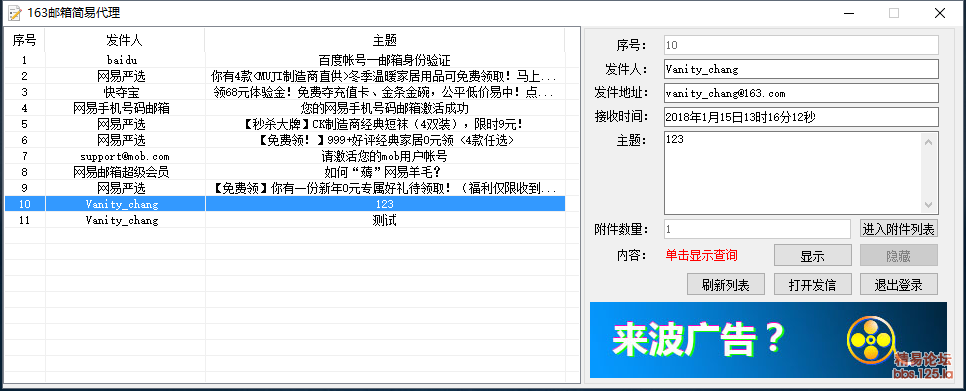Open the 打开发信 compose window

coord(813,284)
